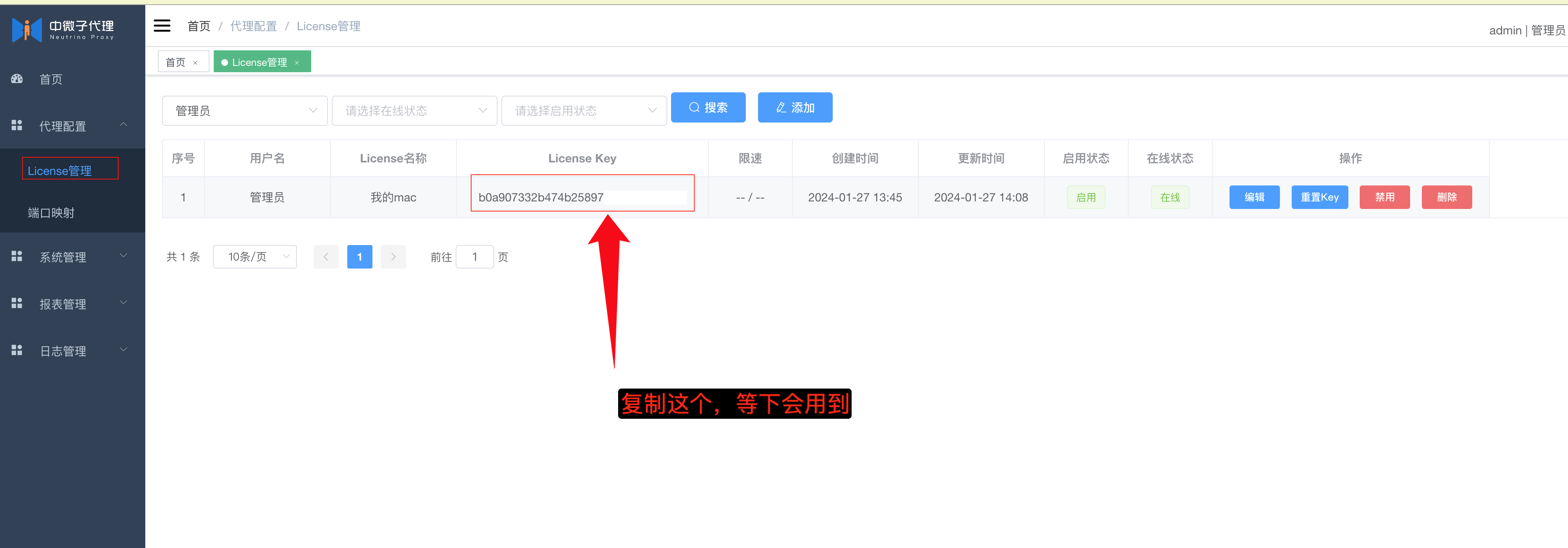Click the 添加 add button

tap(795, 108)
